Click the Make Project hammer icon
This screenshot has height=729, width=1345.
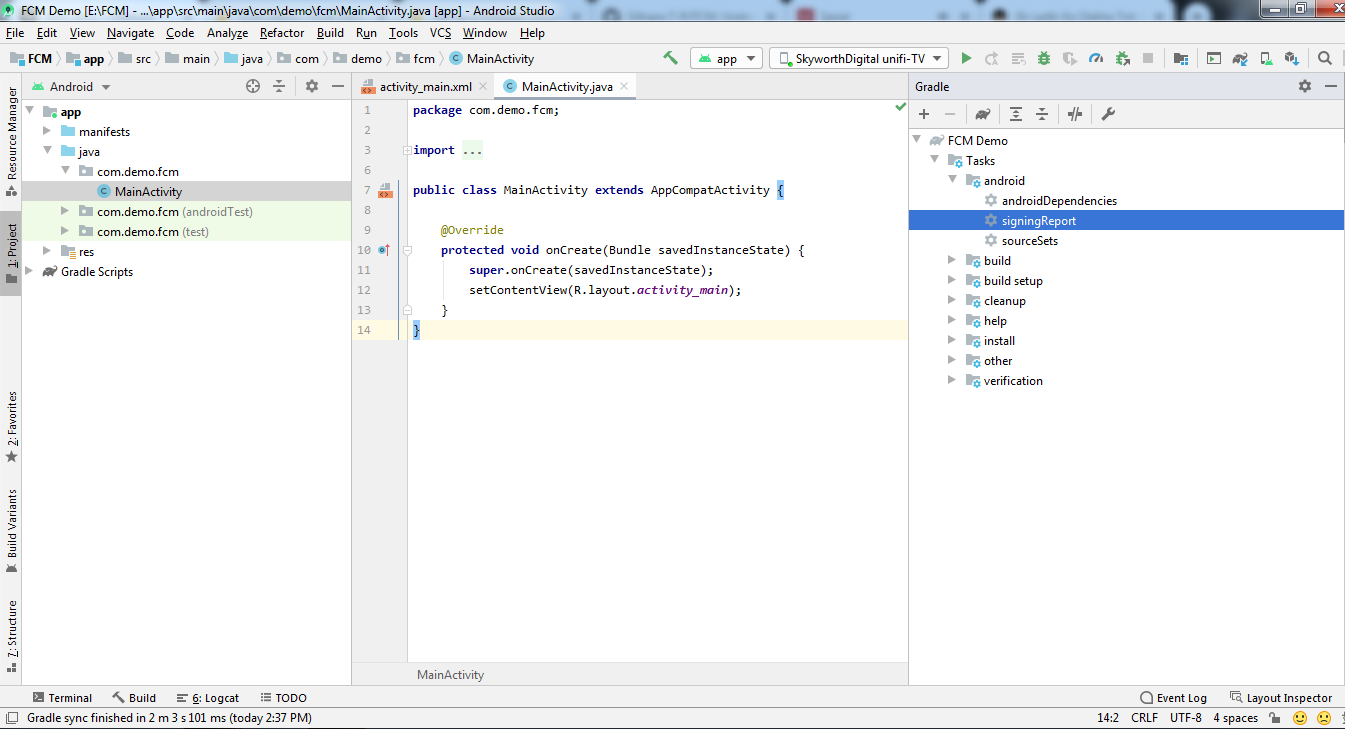[x=670, y=59]
